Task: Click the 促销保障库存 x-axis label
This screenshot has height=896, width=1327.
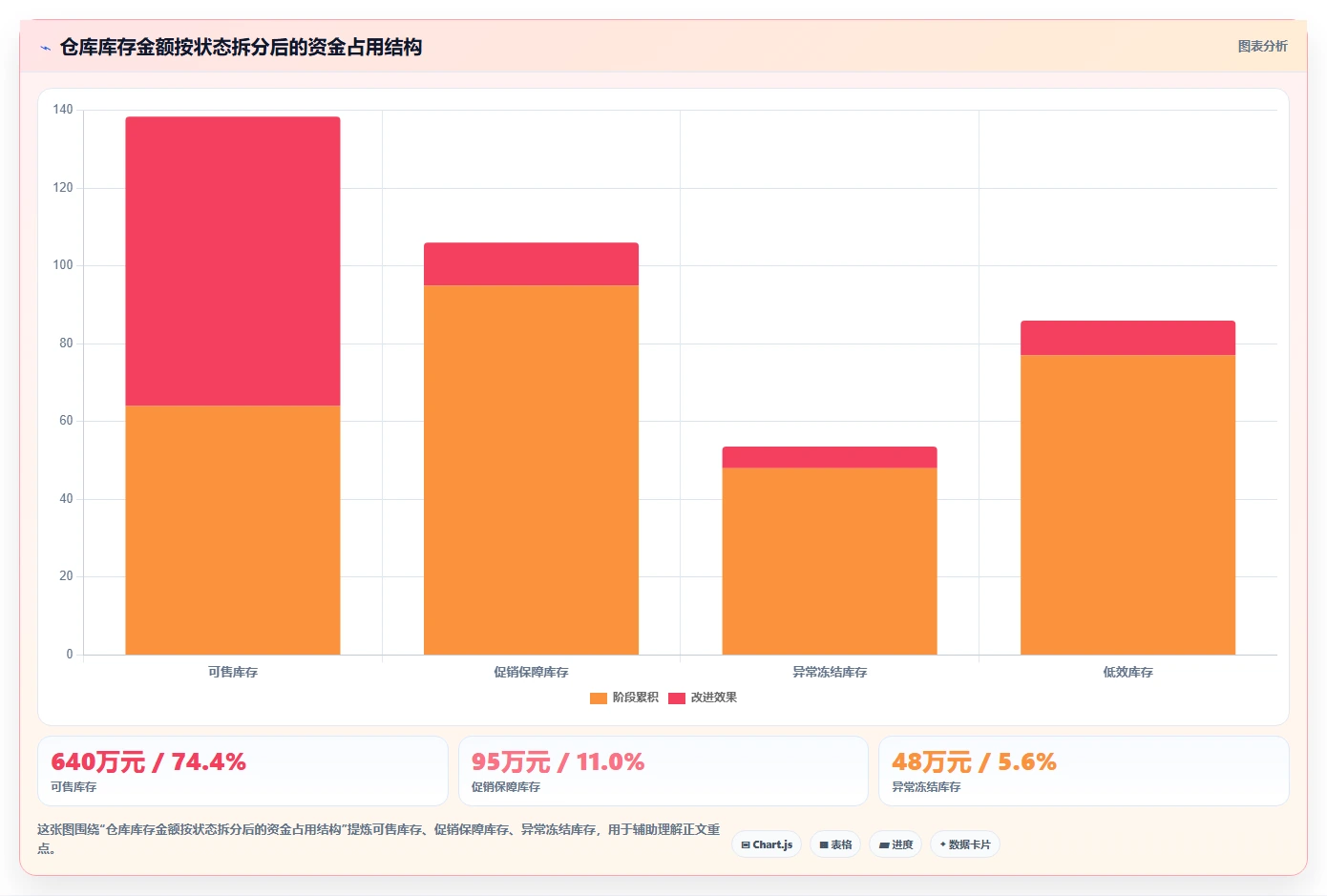Action: pyautogui.click(x=531, y=672)
